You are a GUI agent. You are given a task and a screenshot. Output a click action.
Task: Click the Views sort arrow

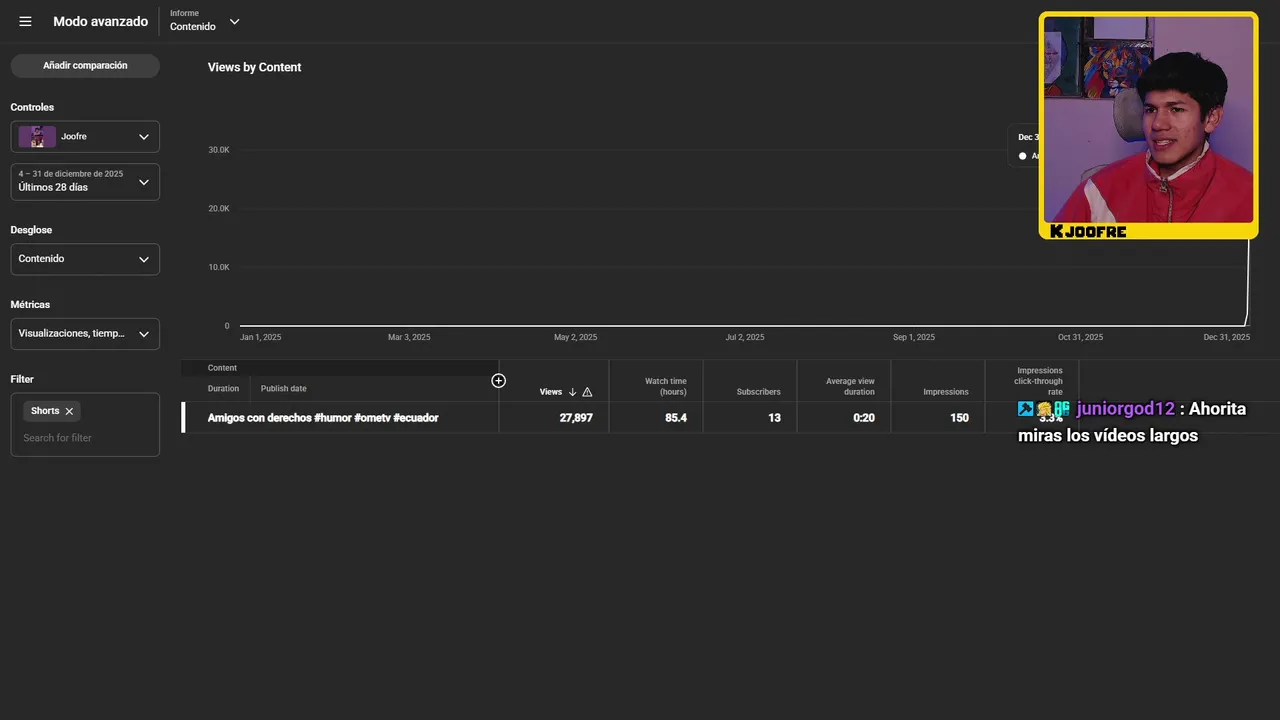pyautogui.click(x=572, y=392)
